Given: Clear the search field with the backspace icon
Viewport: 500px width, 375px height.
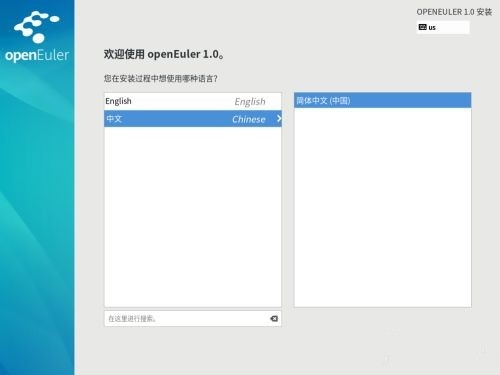Looking at the screenshot, I should 274,319.
